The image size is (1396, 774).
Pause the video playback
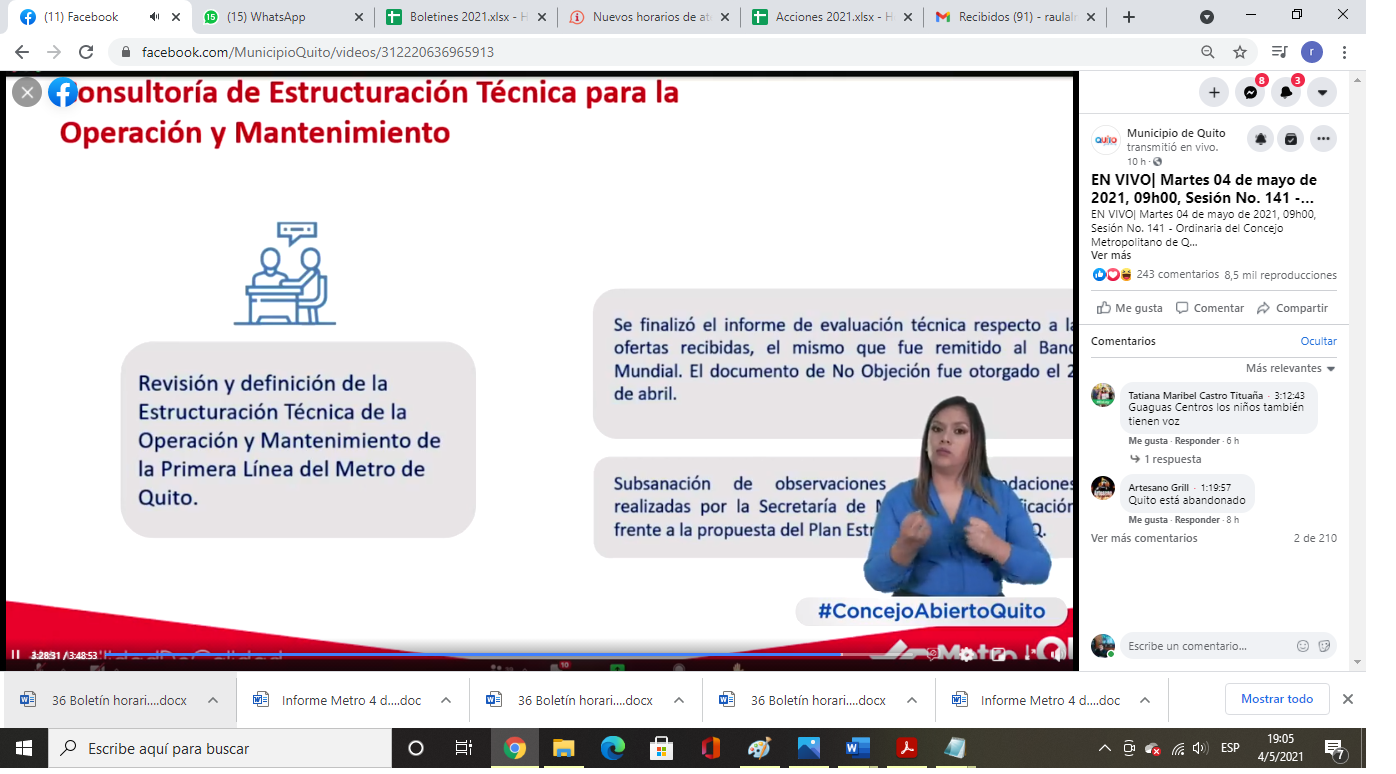point(16,655)
